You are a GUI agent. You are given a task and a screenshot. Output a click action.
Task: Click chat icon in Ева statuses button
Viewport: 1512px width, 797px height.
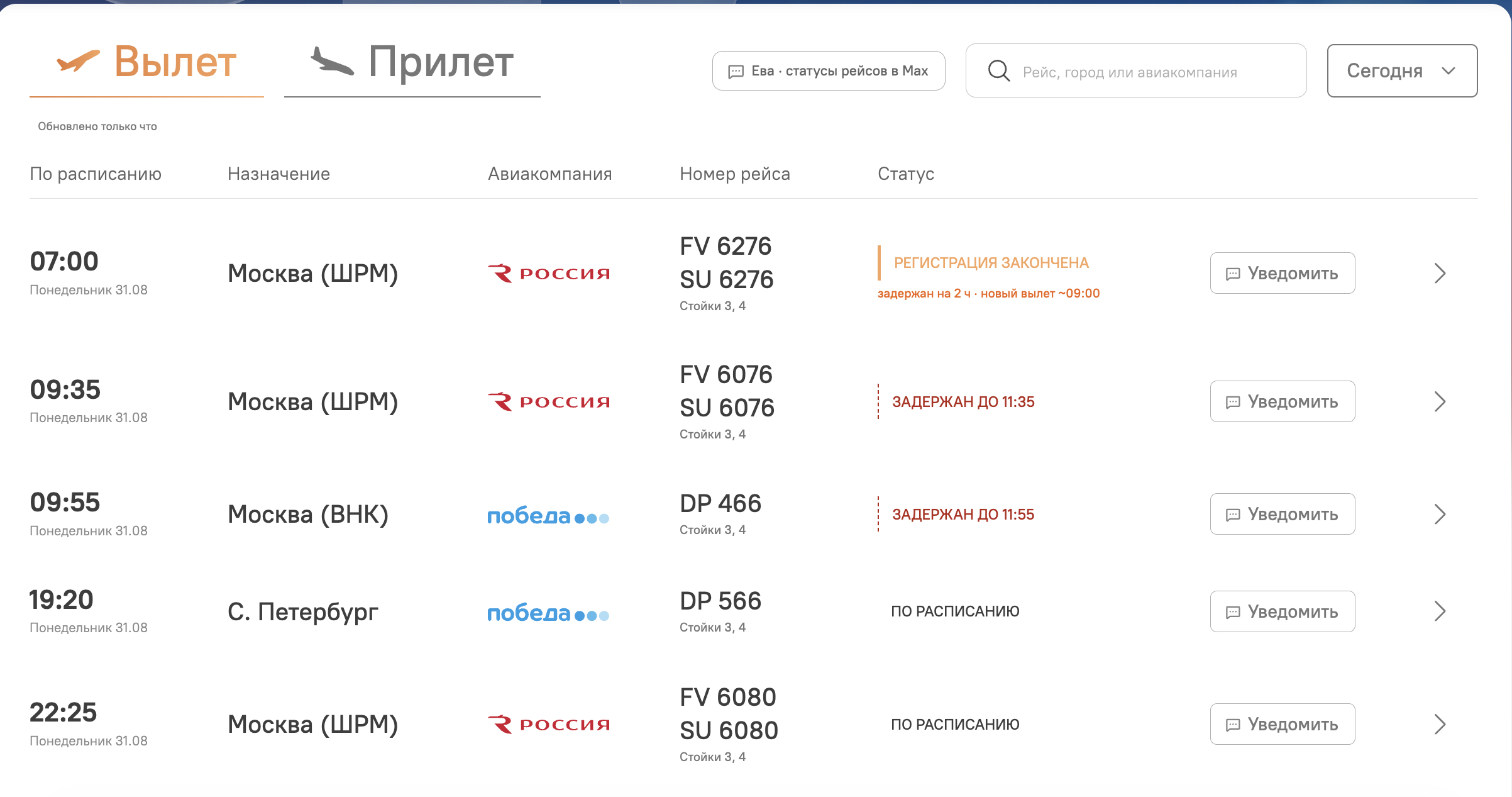click(x=736, y=71)
